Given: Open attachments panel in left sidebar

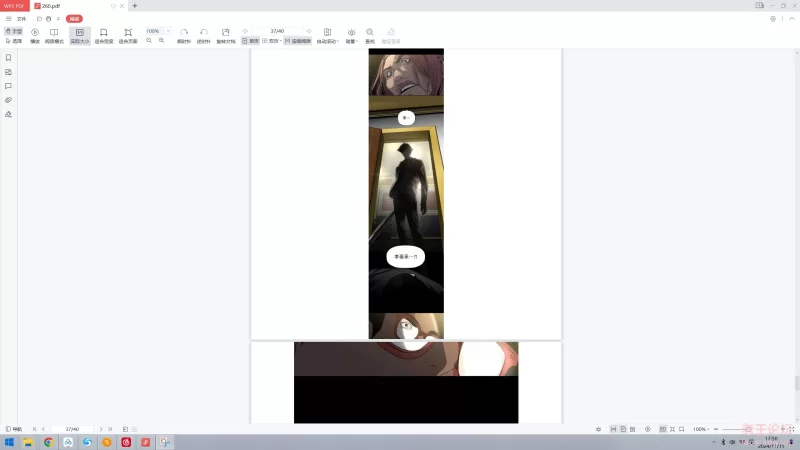Looking at the screenshot, I should (8, 100).
